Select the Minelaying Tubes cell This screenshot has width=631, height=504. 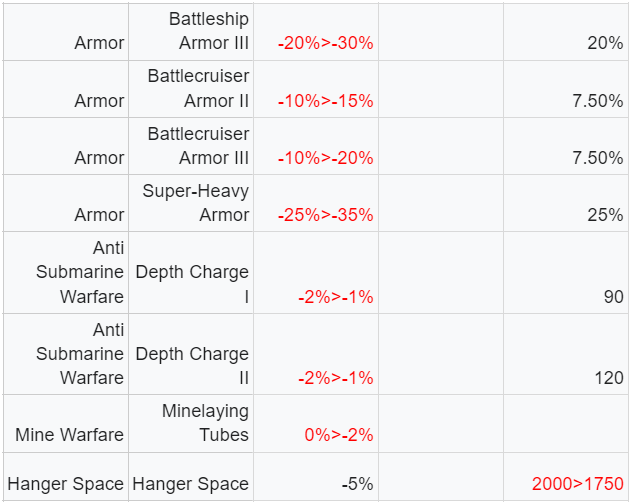tap(191, 423)
